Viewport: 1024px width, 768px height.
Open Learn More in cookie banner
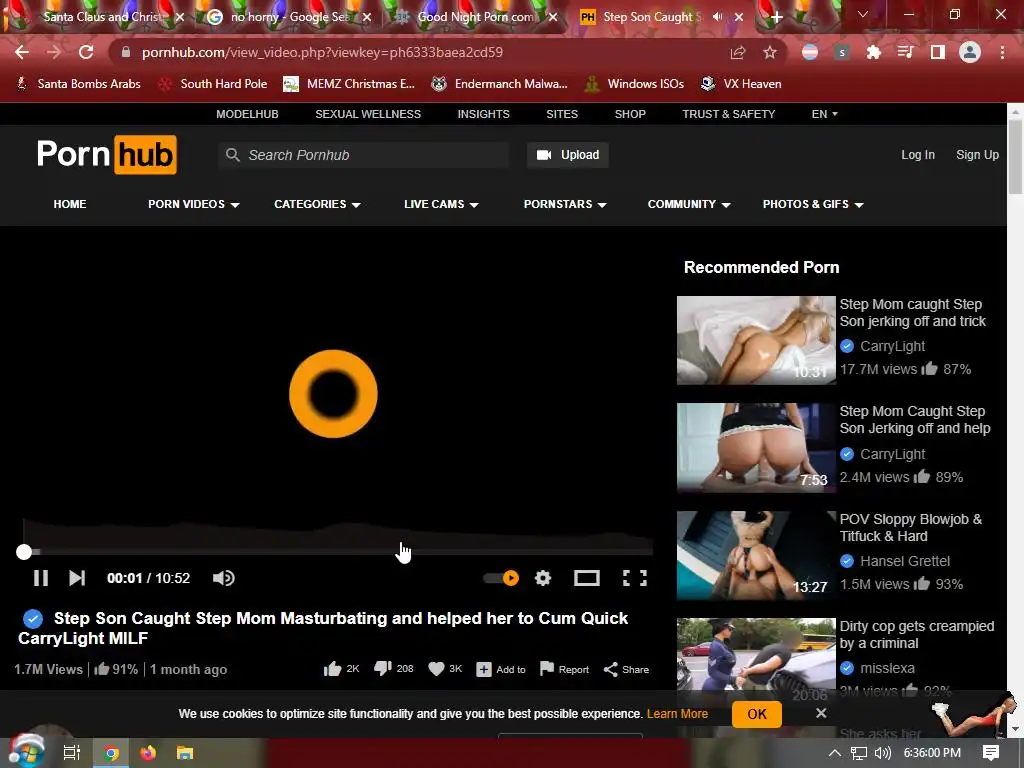pos(677,714)
